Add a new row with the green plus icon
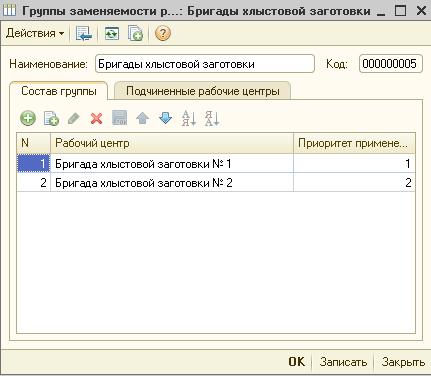This screenshot has height=376, width=431. [28, 118]
